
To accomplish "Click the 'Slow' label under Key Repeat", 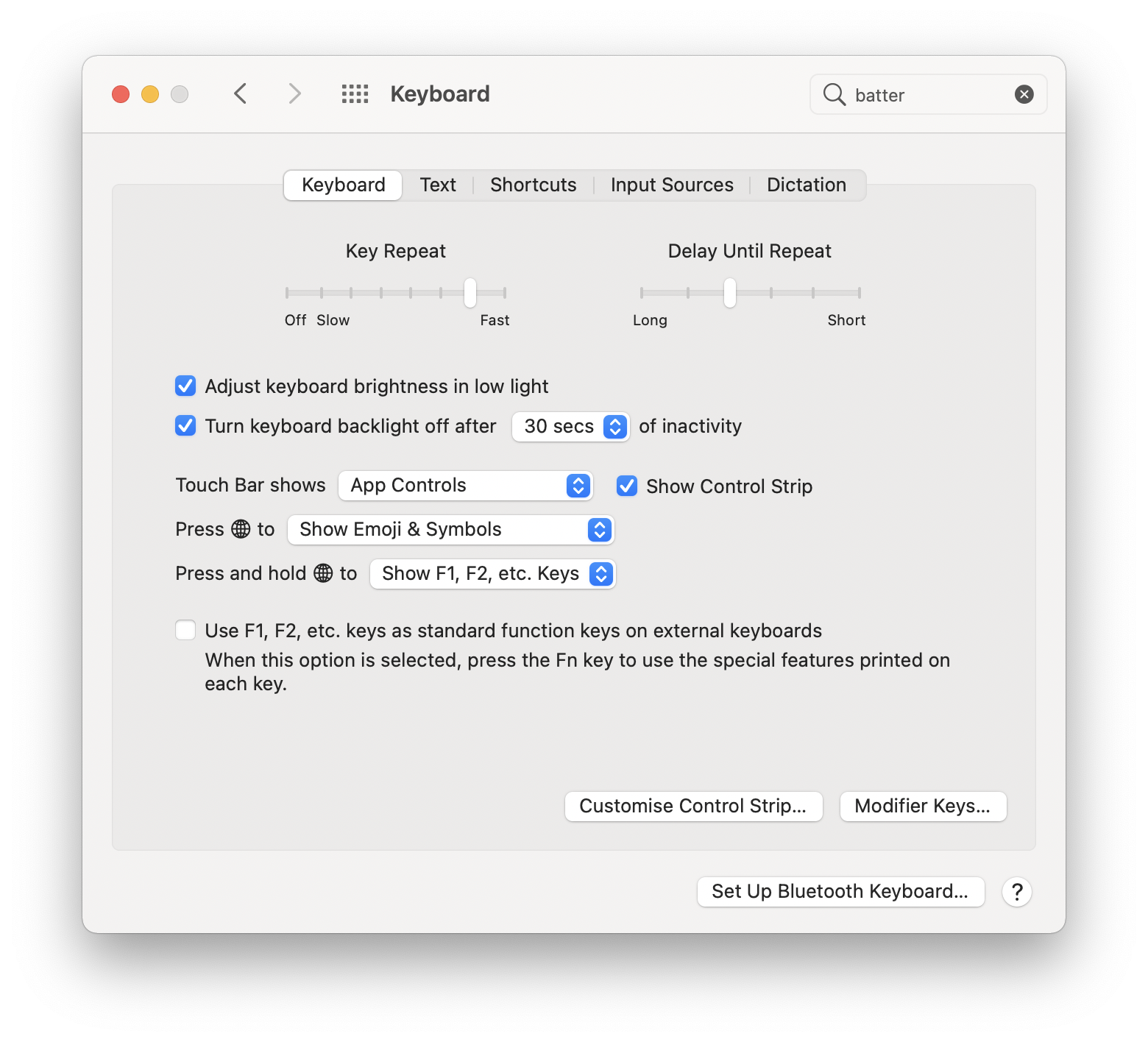I will coord(333,320).
